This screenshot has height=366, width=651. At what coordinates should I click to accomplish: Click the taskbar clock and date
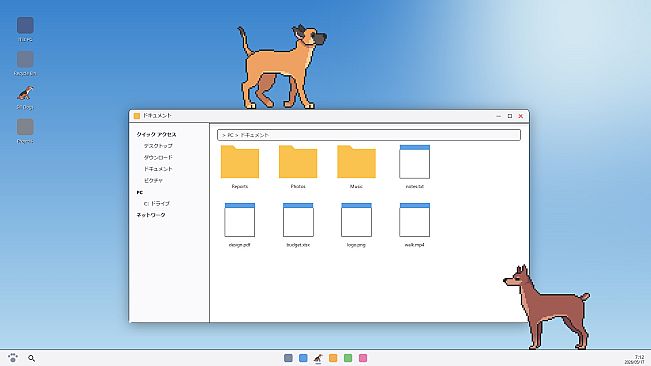pos(635,359)
